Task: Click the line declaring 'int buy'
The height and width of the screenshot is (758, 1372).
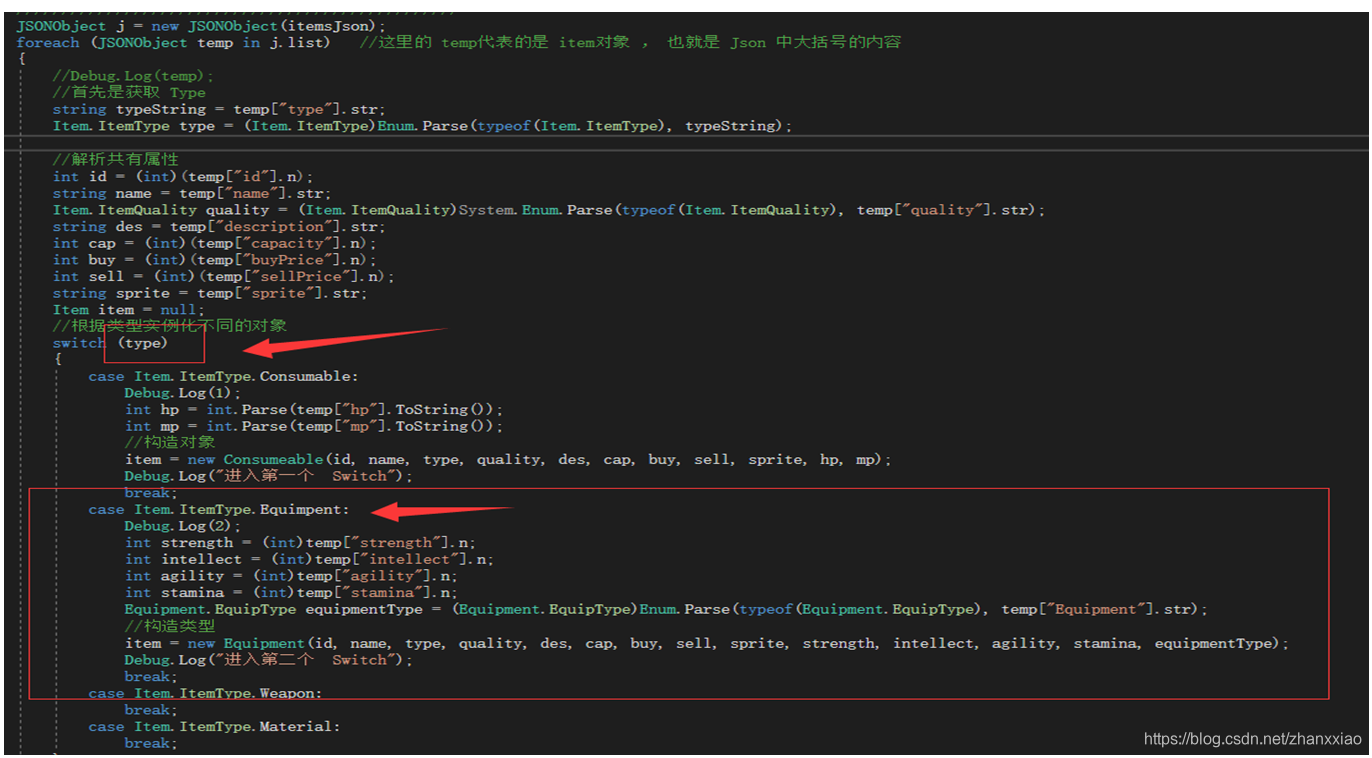Action: tap(215, 260)
